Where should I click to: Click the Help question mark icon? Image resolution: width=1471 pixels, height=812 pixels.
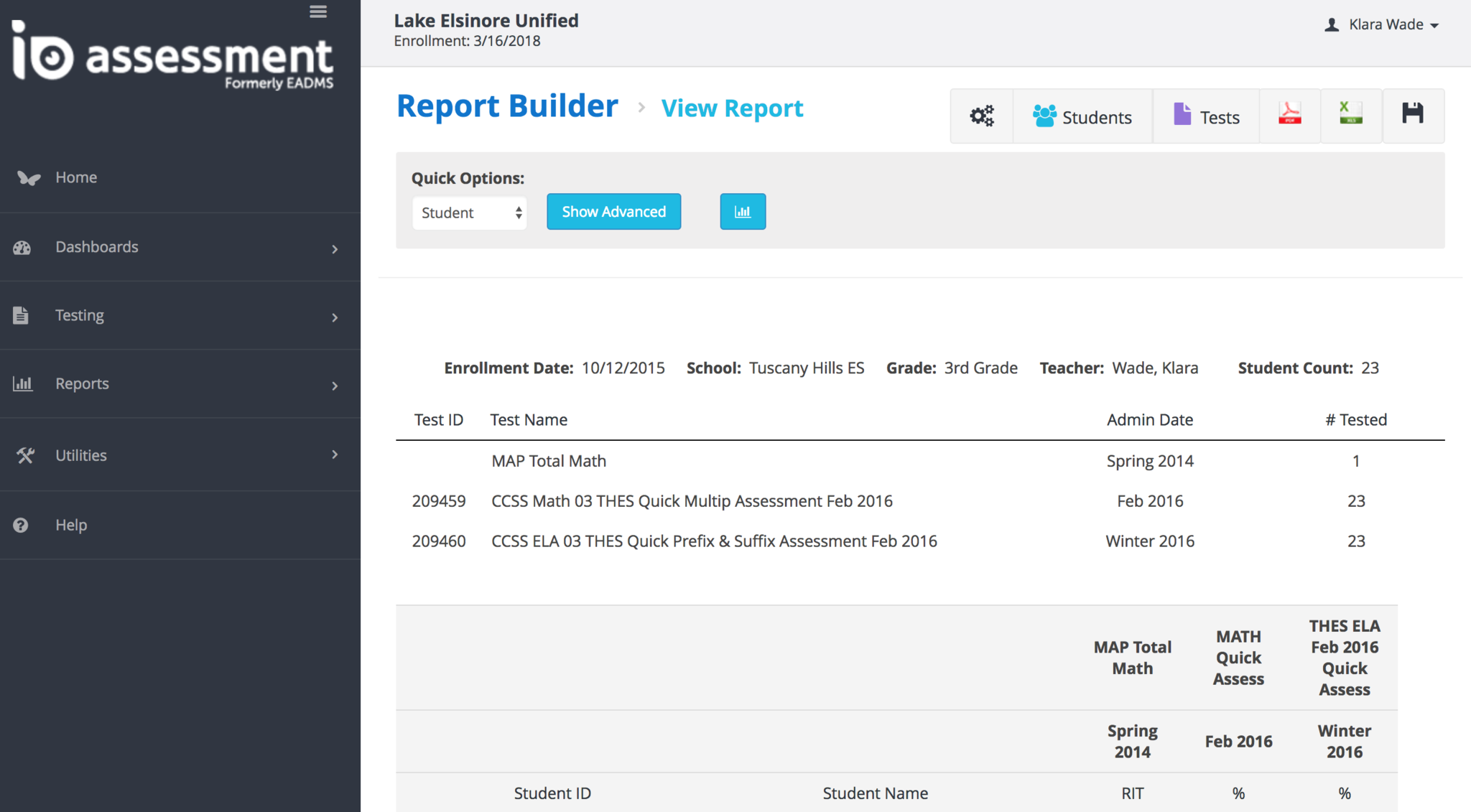click(x=21, y=525)
